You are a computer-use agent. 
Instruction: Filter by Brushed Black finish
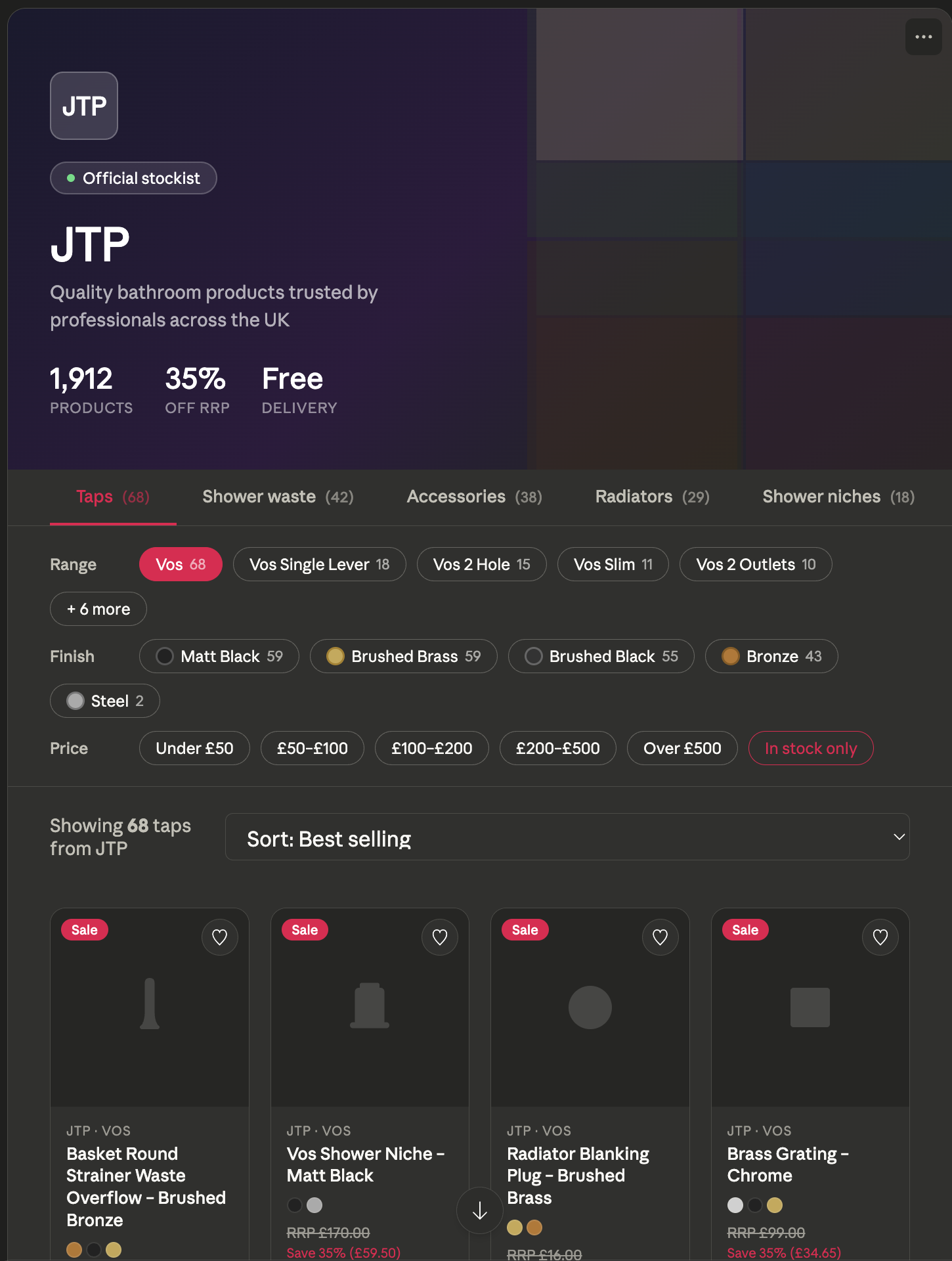click(x=601, y=656)
